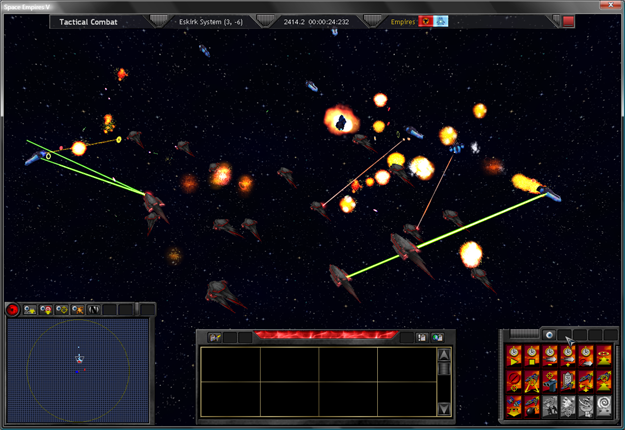Toggle eye with red shield visibility filter
The width and height of the screenshot is (625, 430).
click(45, 310)
